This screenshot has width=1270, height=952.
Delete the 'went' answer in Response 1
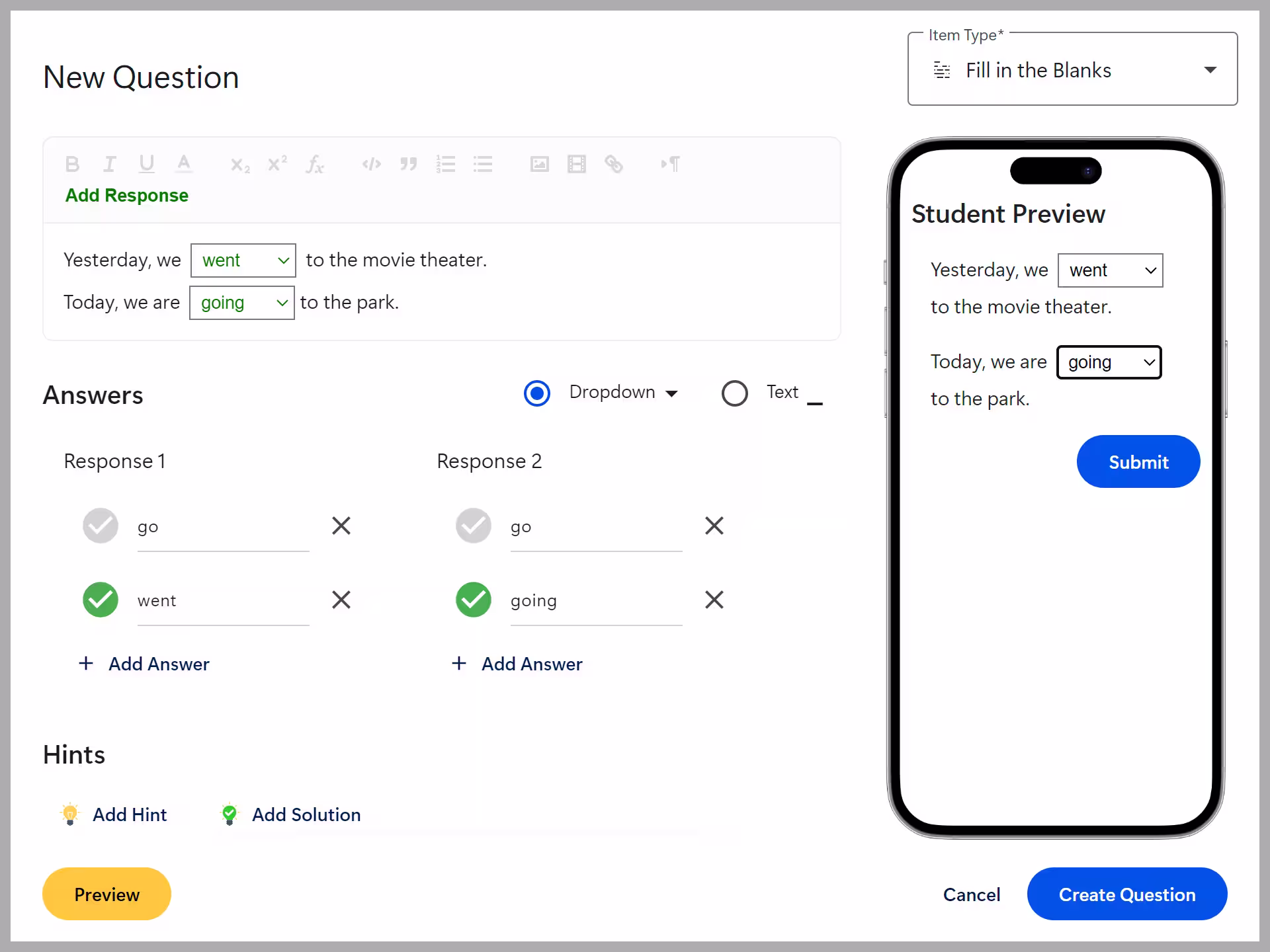pyautogui.click(x=341, y=600)
